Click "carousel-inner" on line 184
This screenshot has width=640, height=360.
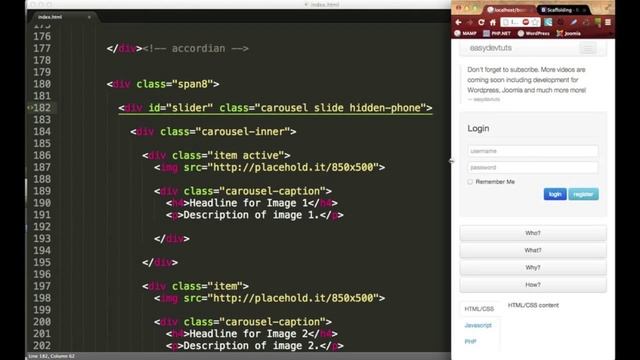click(243, 131)
